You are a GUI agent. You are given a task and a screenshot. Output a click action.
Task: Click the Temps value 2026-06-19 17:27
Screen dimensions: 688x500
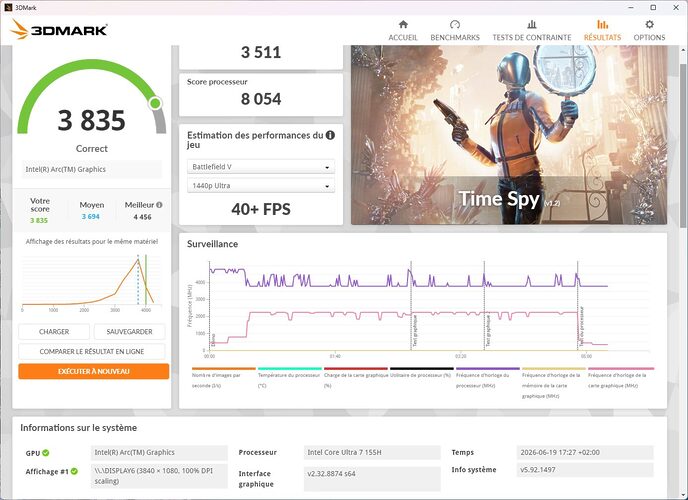click(585, 452)
